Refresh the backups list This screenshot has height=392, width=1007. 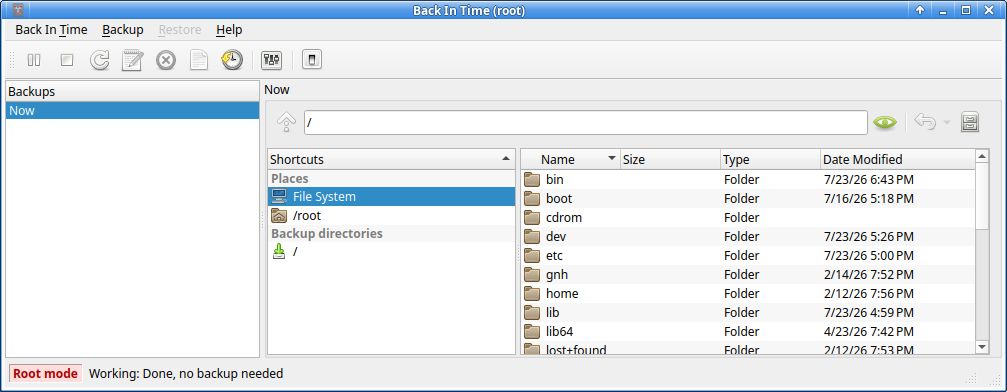[100, 60]
